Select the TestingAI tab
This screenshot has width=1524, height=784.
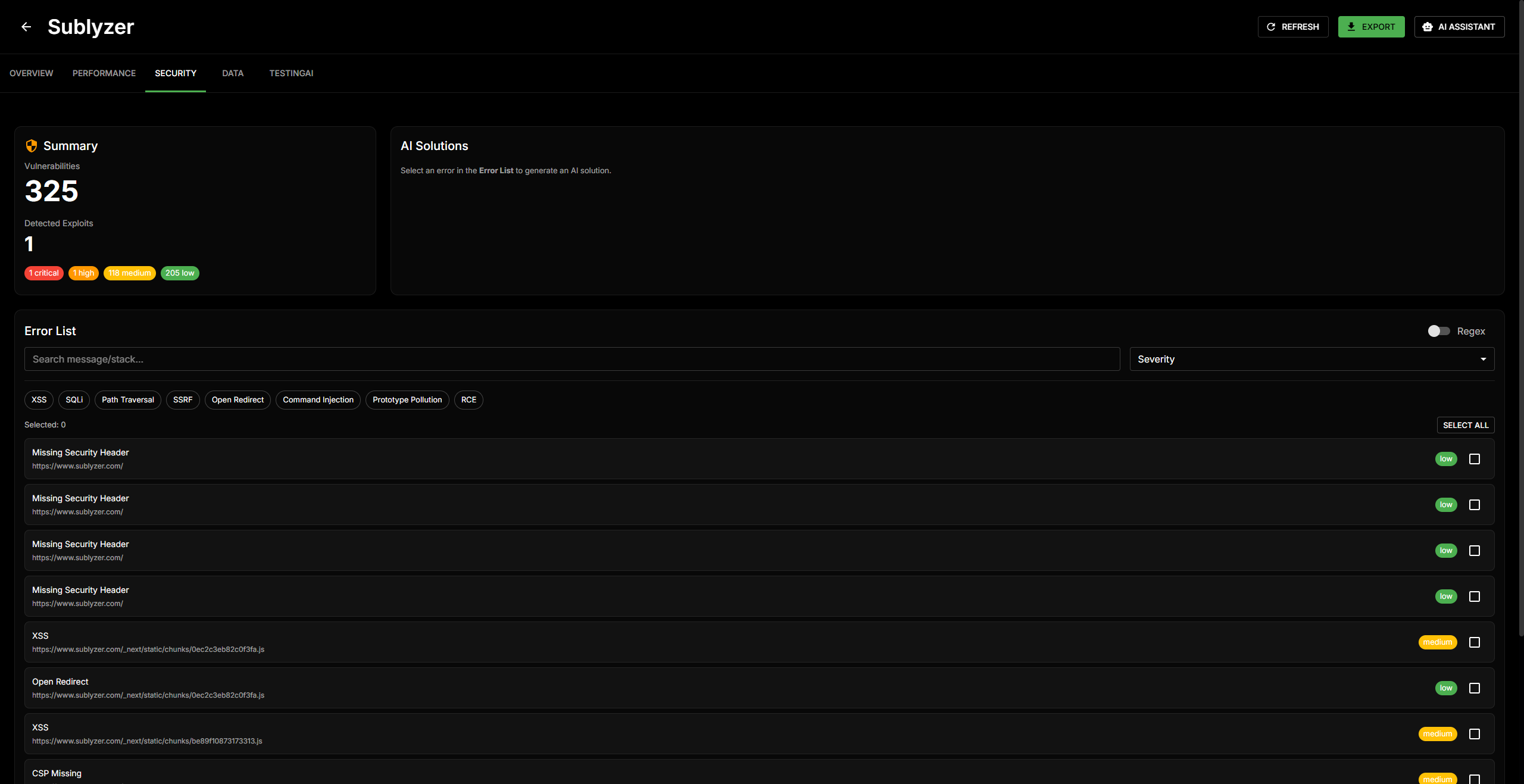tap(291, 73)
